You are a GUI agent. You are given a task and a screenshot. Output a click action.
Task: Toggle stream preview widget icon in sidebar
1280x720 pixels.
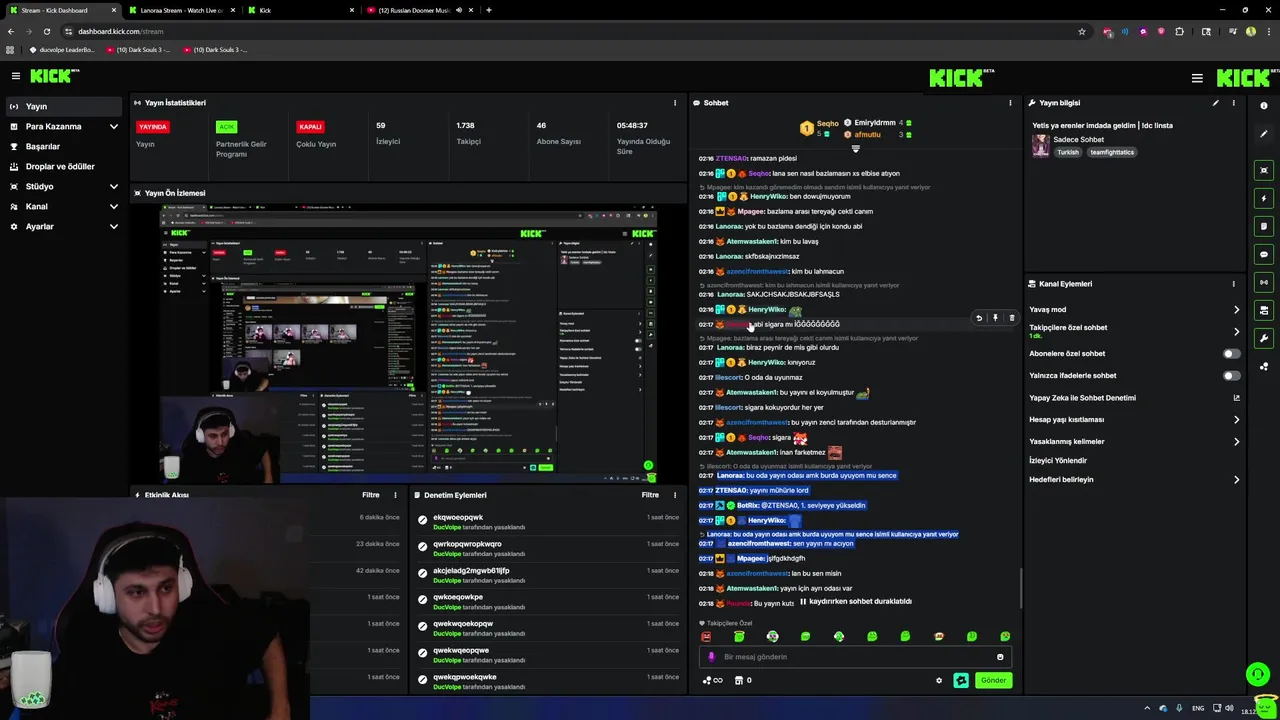(1264, 170)
